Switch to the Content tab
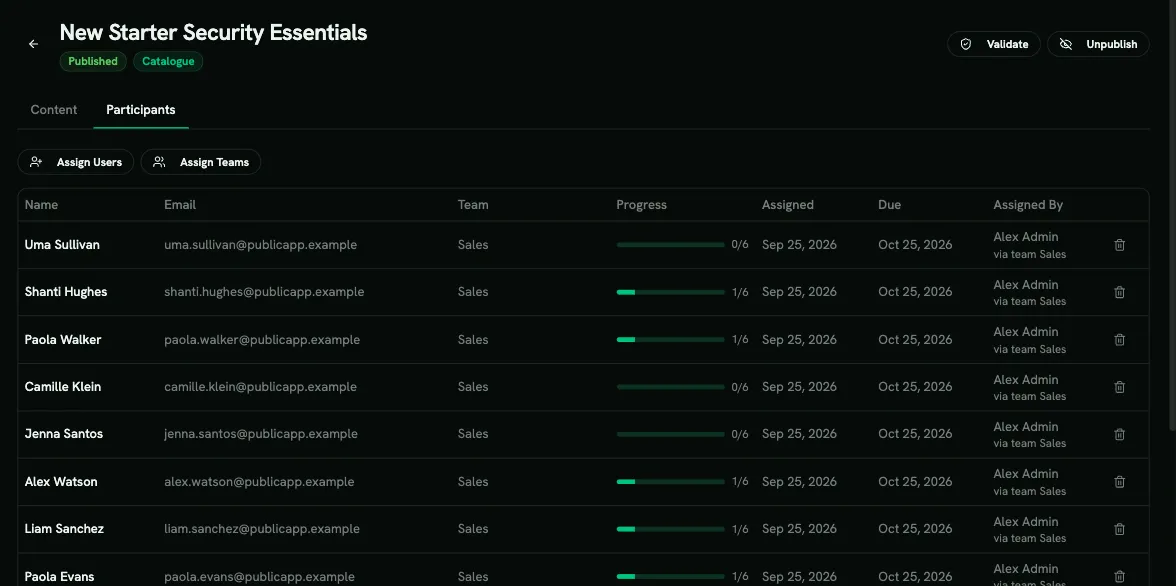The image size is (1176, 586). coord(54,110)
